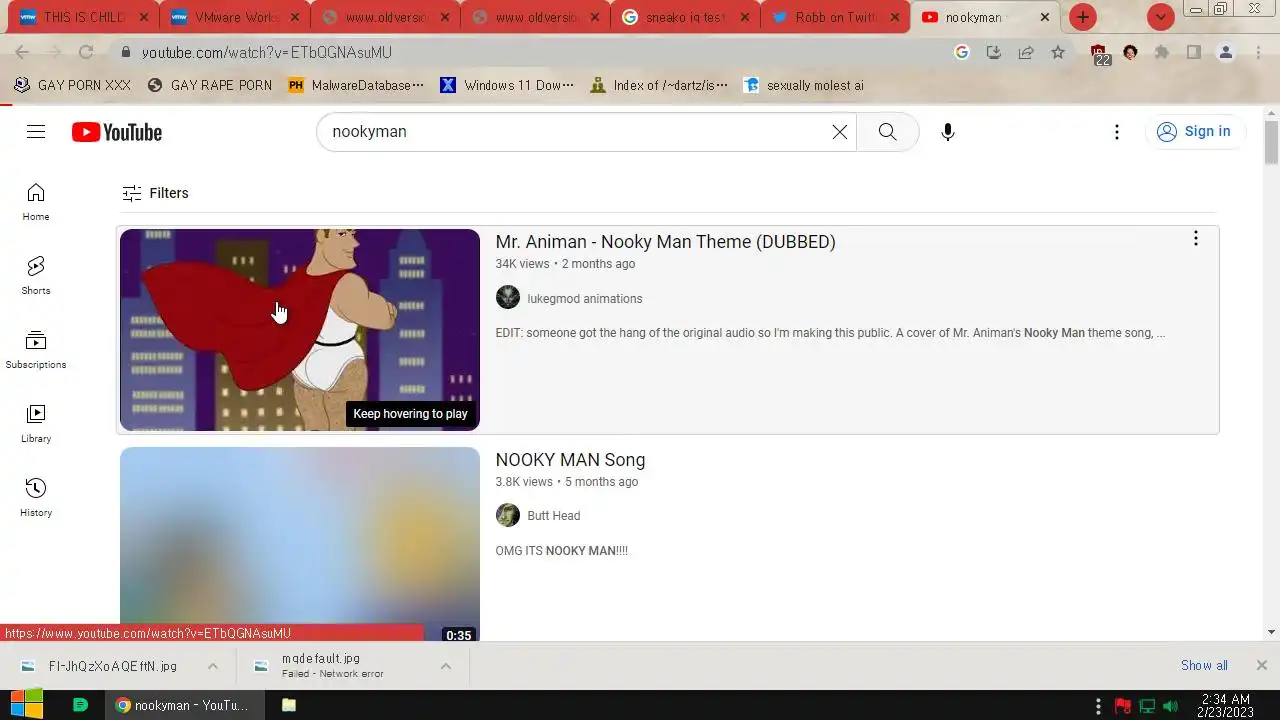Open the YouTube guide hamburger menu

(36, 132)
